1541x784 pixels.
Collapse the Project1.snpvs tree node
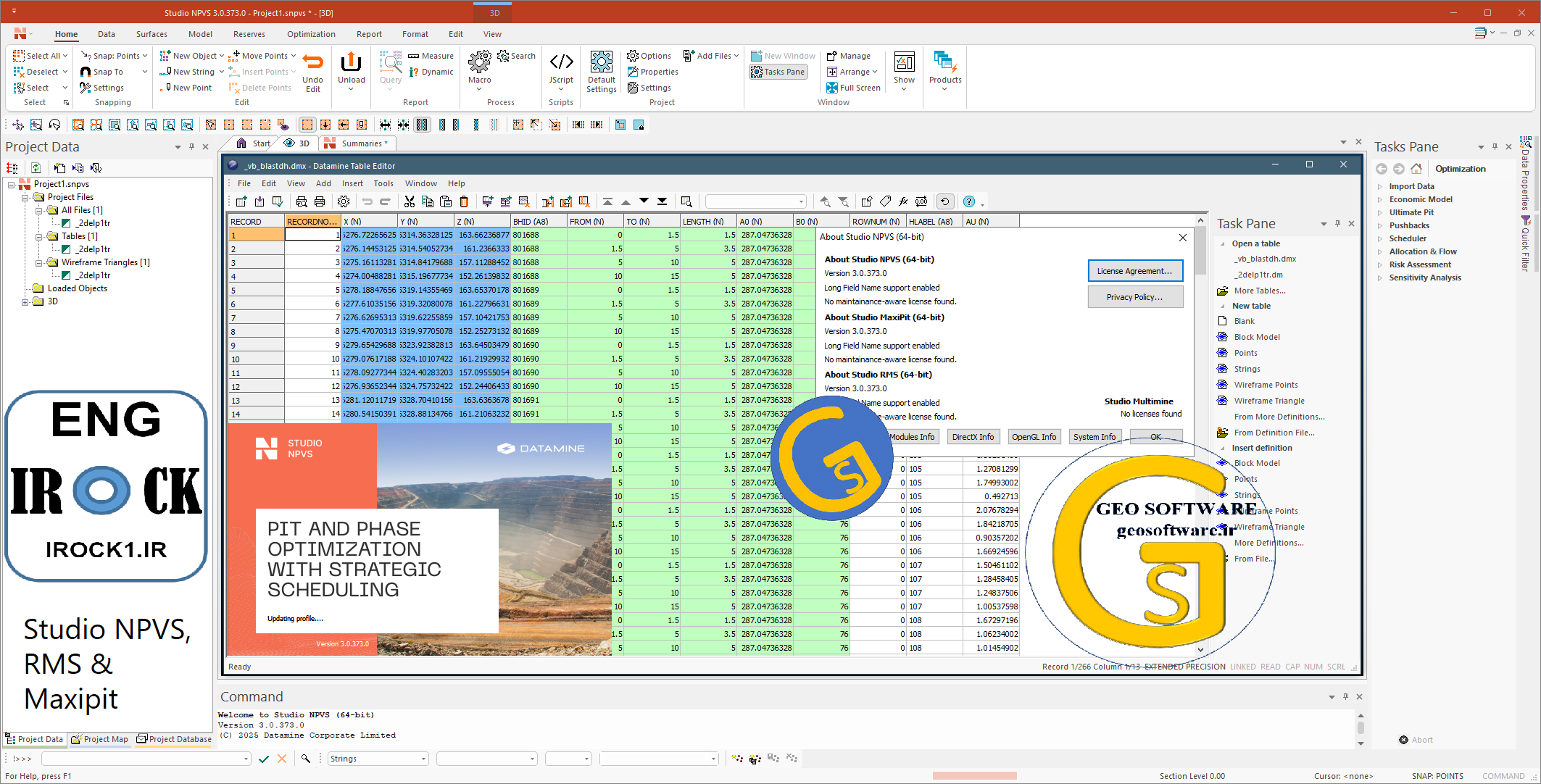(x=12, y=184)
